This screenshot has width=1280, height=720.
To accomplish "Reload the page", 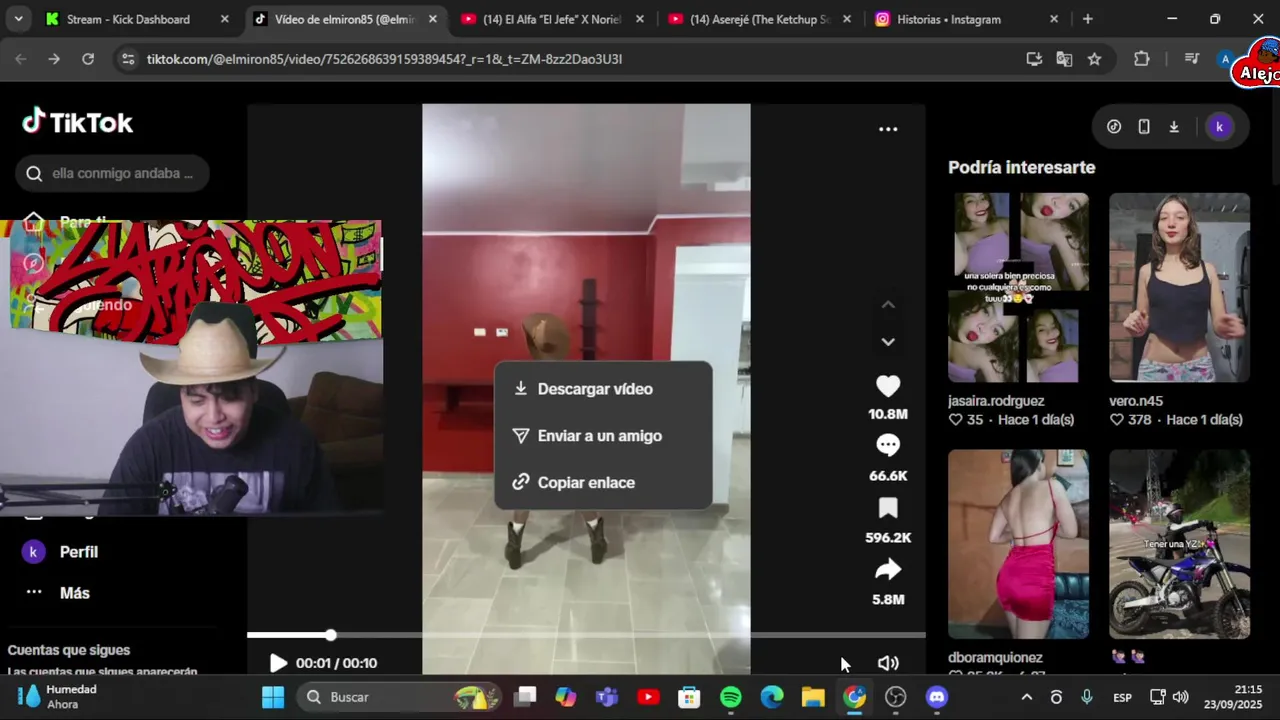I will coord(88,59).
